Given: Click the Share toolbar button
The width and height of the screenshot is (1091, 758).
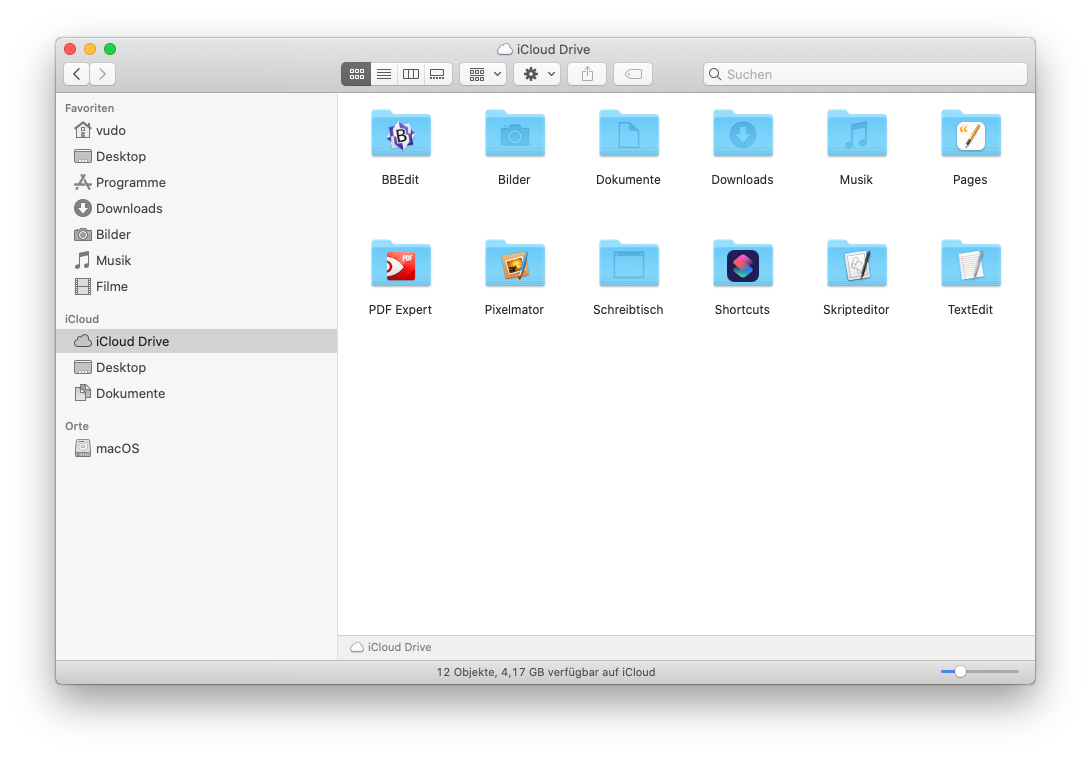Looking at the screenshot, I should click(x=587, y=74).
